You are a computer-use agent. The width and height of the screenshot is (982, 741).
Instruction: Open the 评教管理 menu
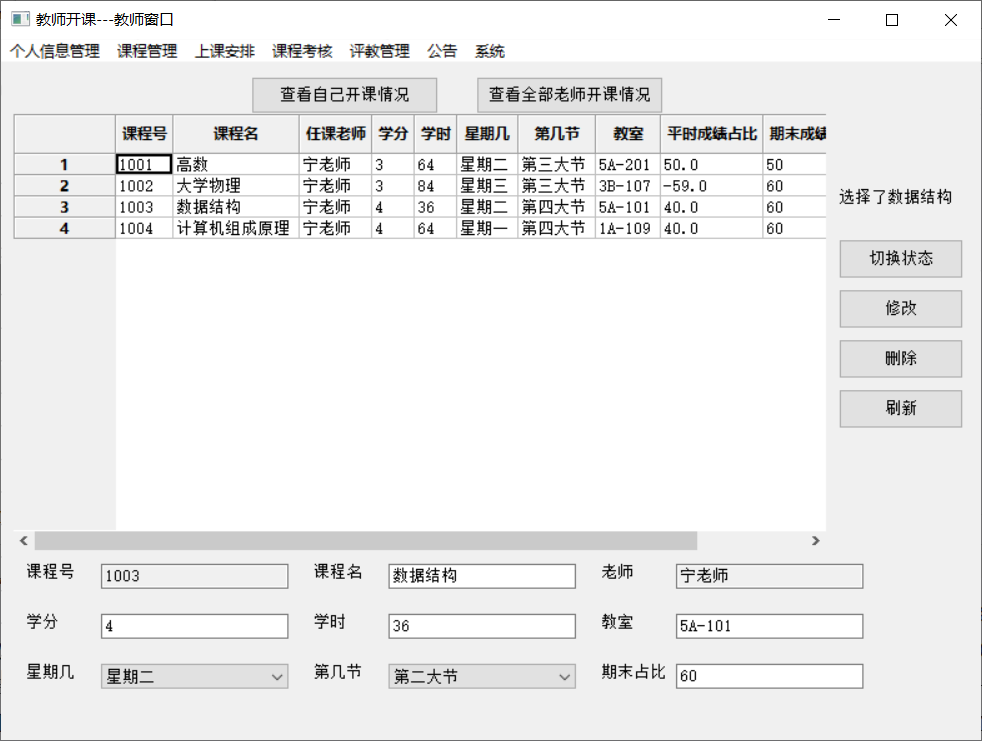(380, 51)
